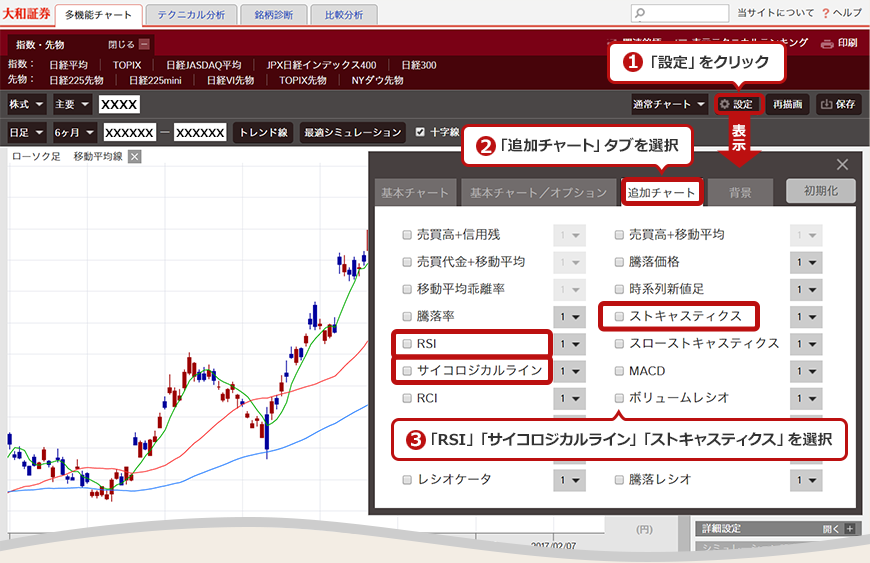Select NYダウ先物 link
870x563 pixels.
377,80
